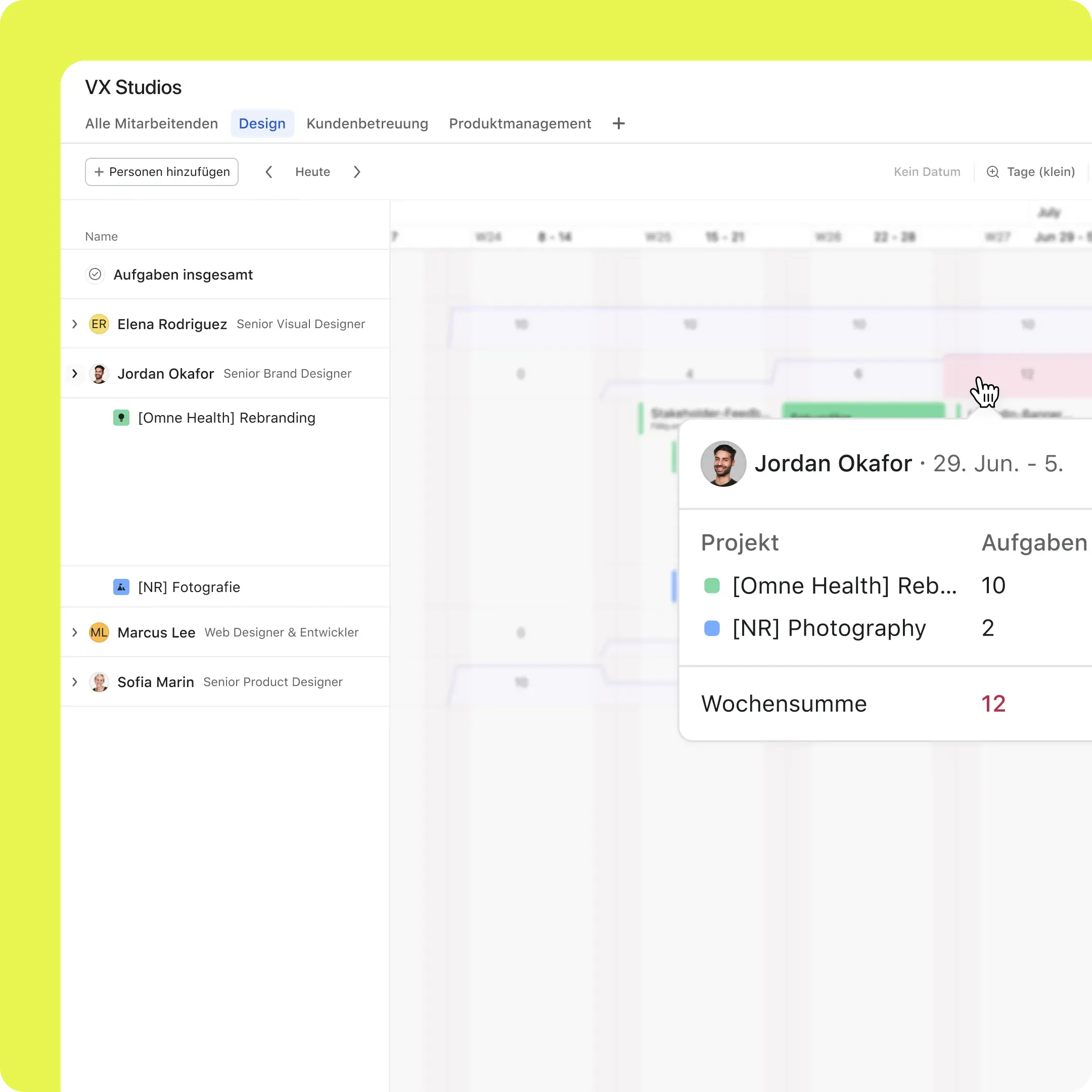Click the green task bar in Jordan's timeline
Viewport: 1092px width, 1092px height.
point(863,411)
